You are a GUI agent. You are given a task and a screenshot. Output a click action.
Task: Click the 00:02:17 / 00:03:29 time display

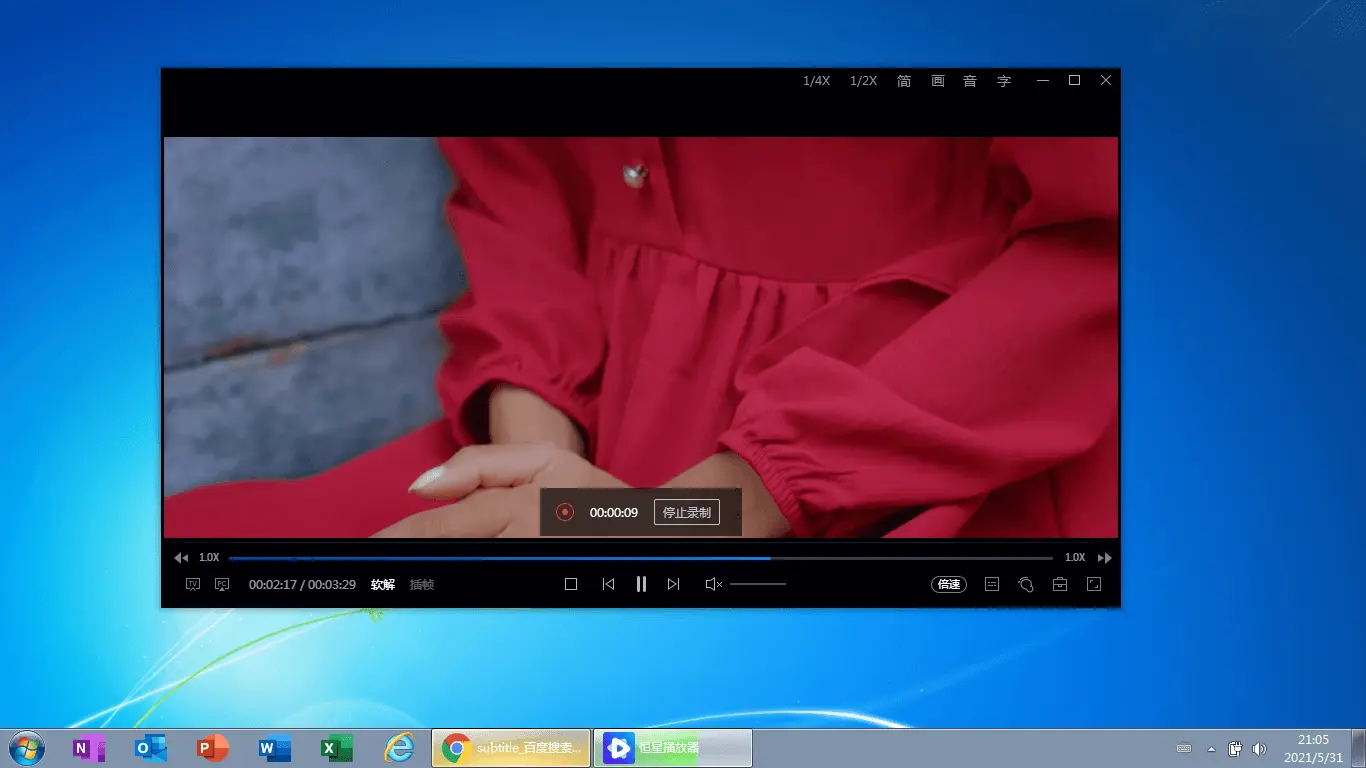(x=302, y=584)
